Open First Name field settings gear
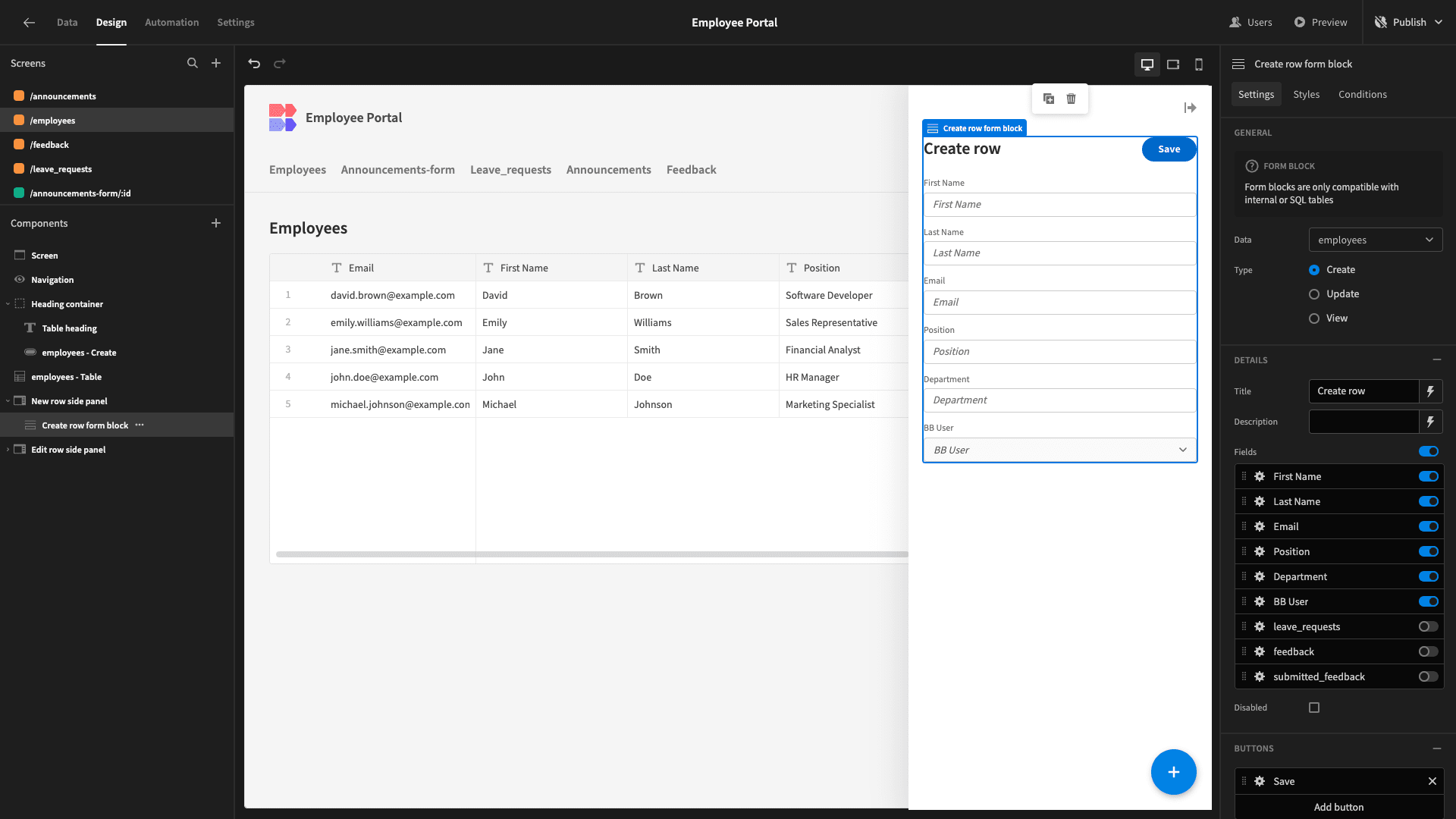Screen dimensions: 1456x819 point(1260,476)
